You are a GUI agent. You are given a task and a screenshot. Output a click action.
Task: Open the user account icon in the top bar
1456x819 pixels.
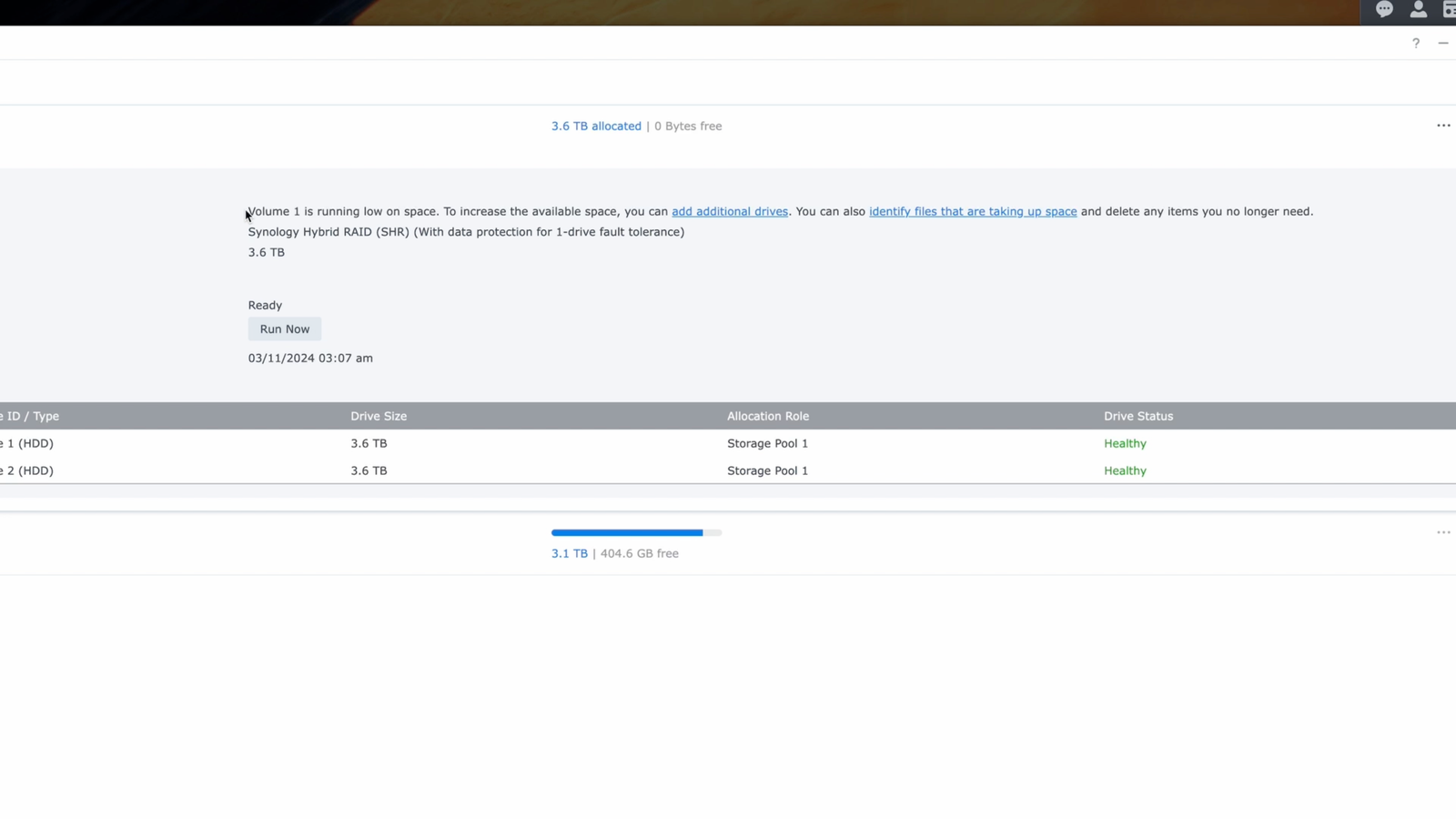1418,10
